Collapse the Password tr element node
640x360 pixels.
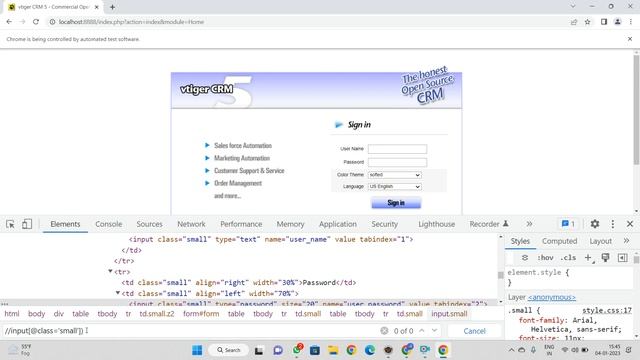pos(110,271)
